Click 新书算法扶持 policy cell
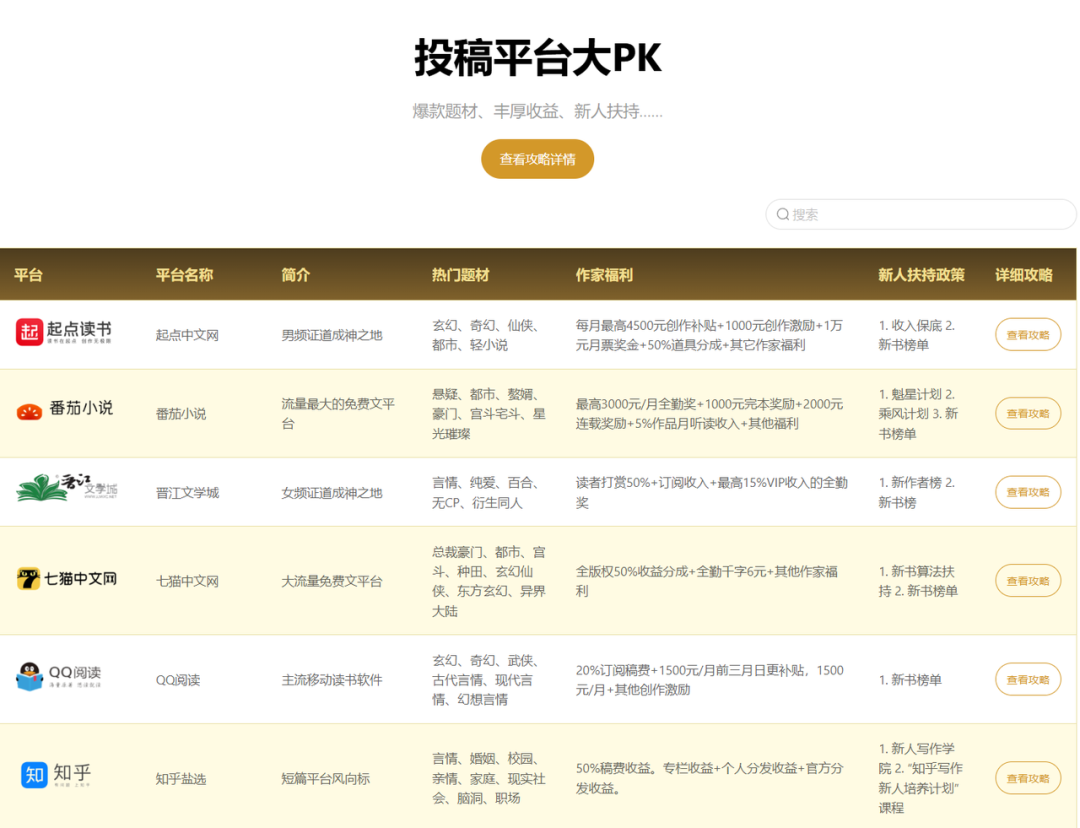 pos(917,581)
